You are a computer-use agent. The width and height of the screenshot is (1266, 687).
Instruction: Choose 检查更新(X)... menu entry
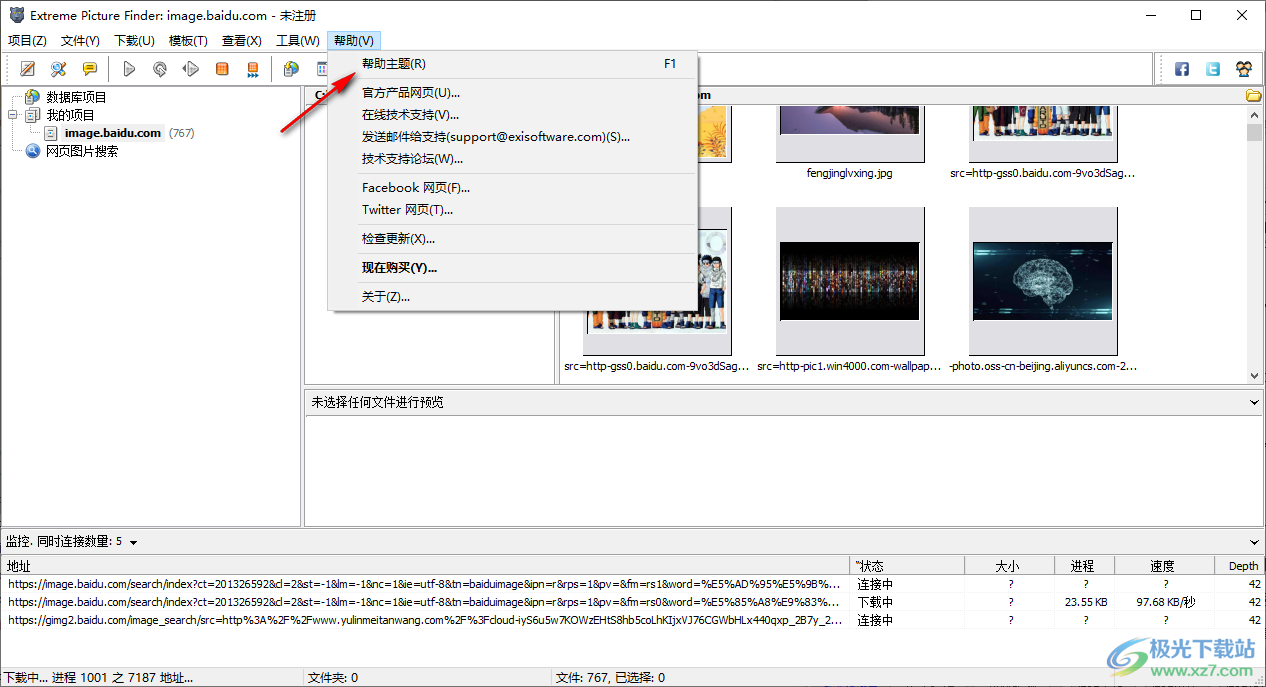point(513,239)
